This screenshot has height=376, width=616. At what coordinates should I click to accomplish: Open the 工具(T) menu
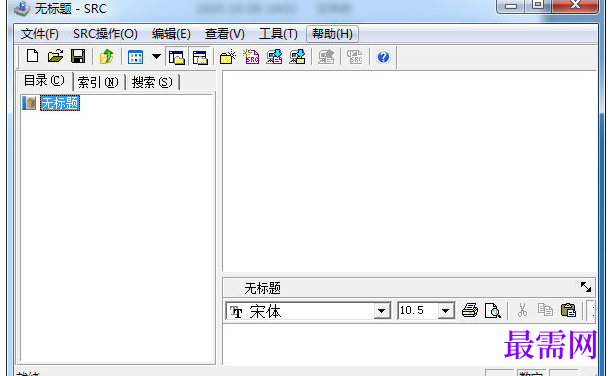pos(278,34)
